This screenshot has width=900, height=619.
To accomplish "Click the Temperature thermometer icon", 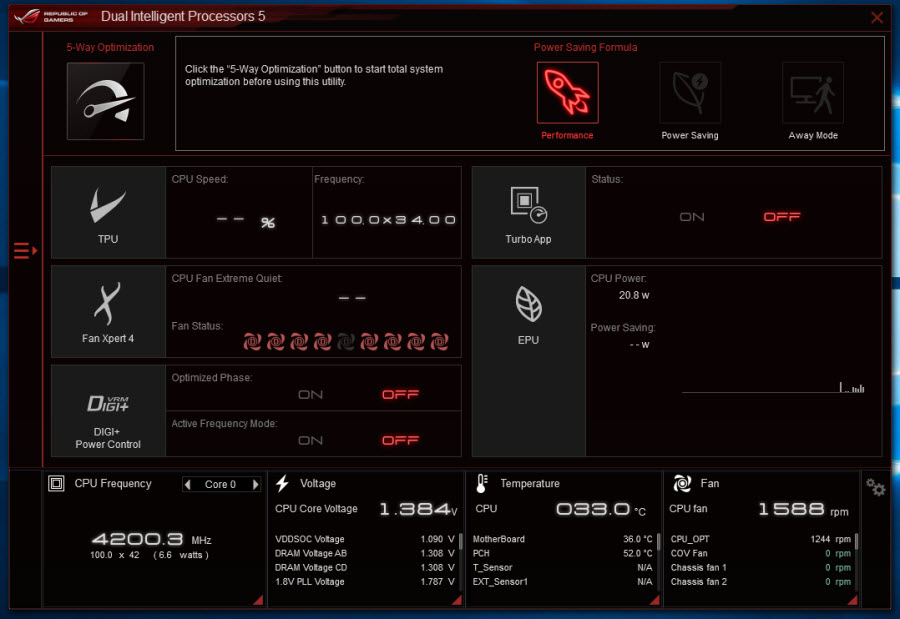I will (x=482, y=483).
